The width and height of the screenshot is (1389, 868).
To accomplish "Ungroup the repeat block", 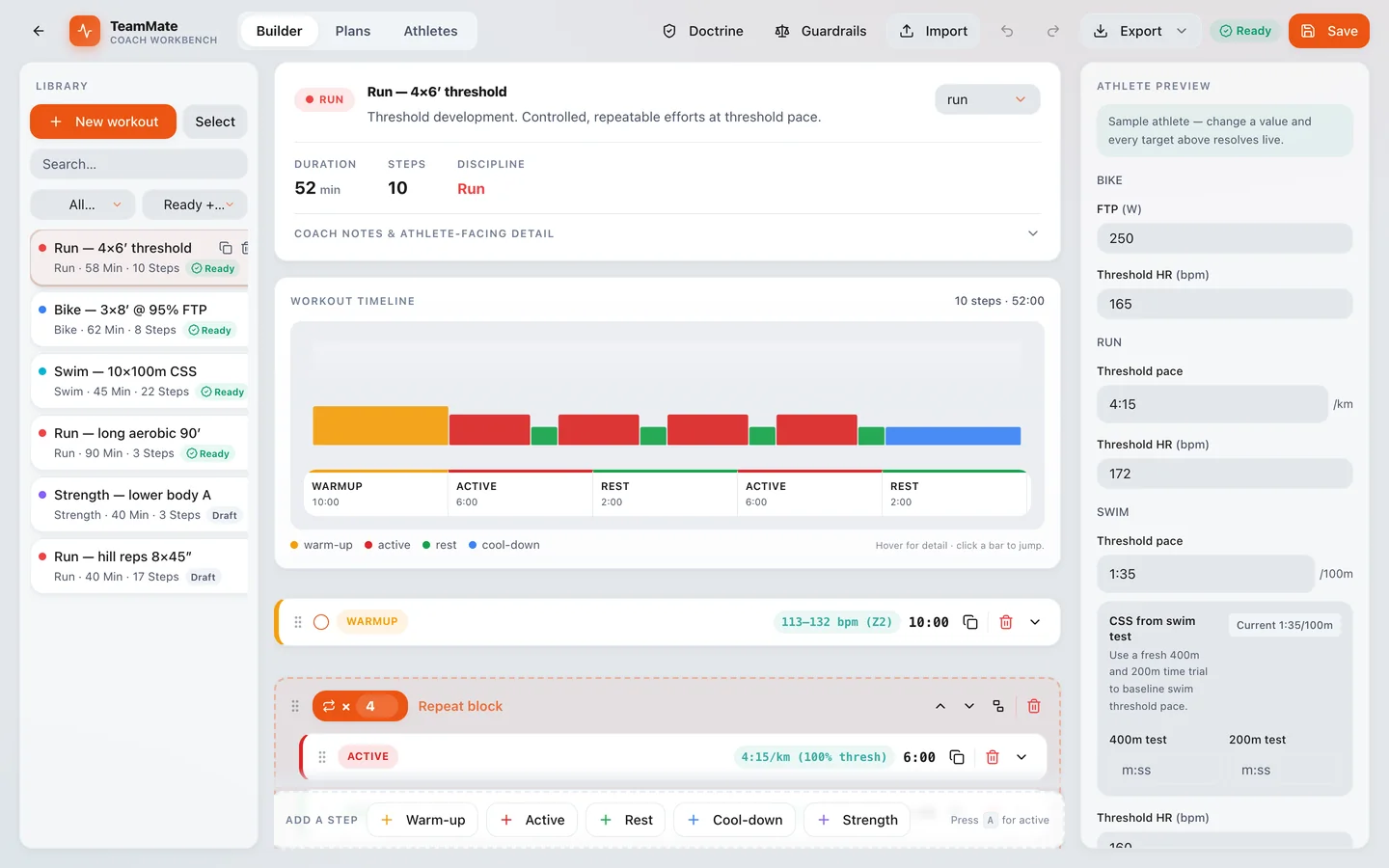I will (998, 706).
